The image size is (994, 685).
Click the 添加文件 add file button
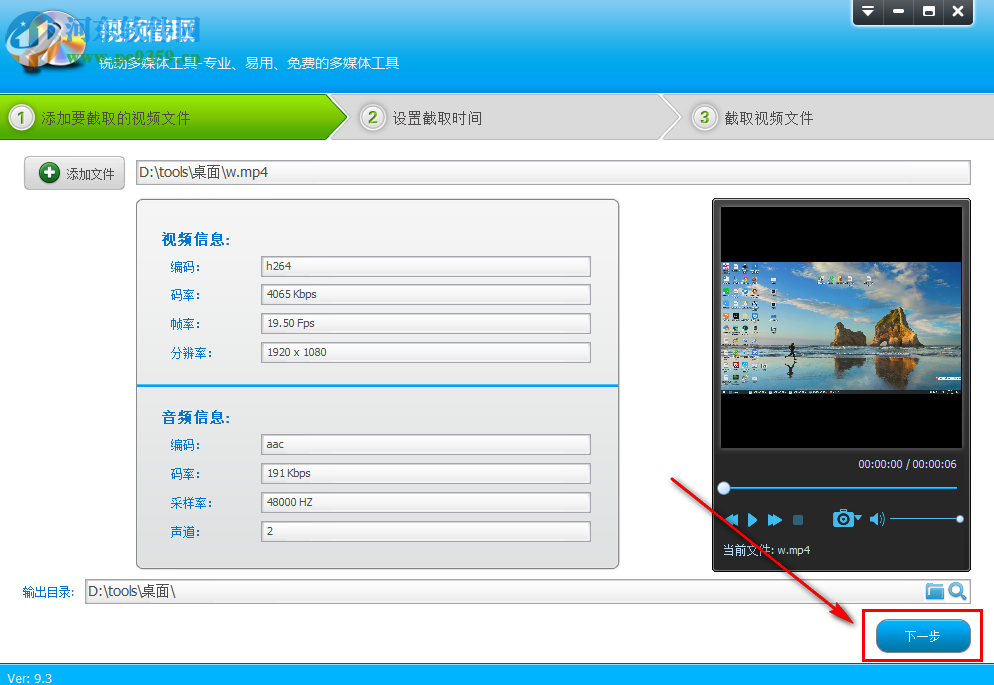(x=74, y=173)
